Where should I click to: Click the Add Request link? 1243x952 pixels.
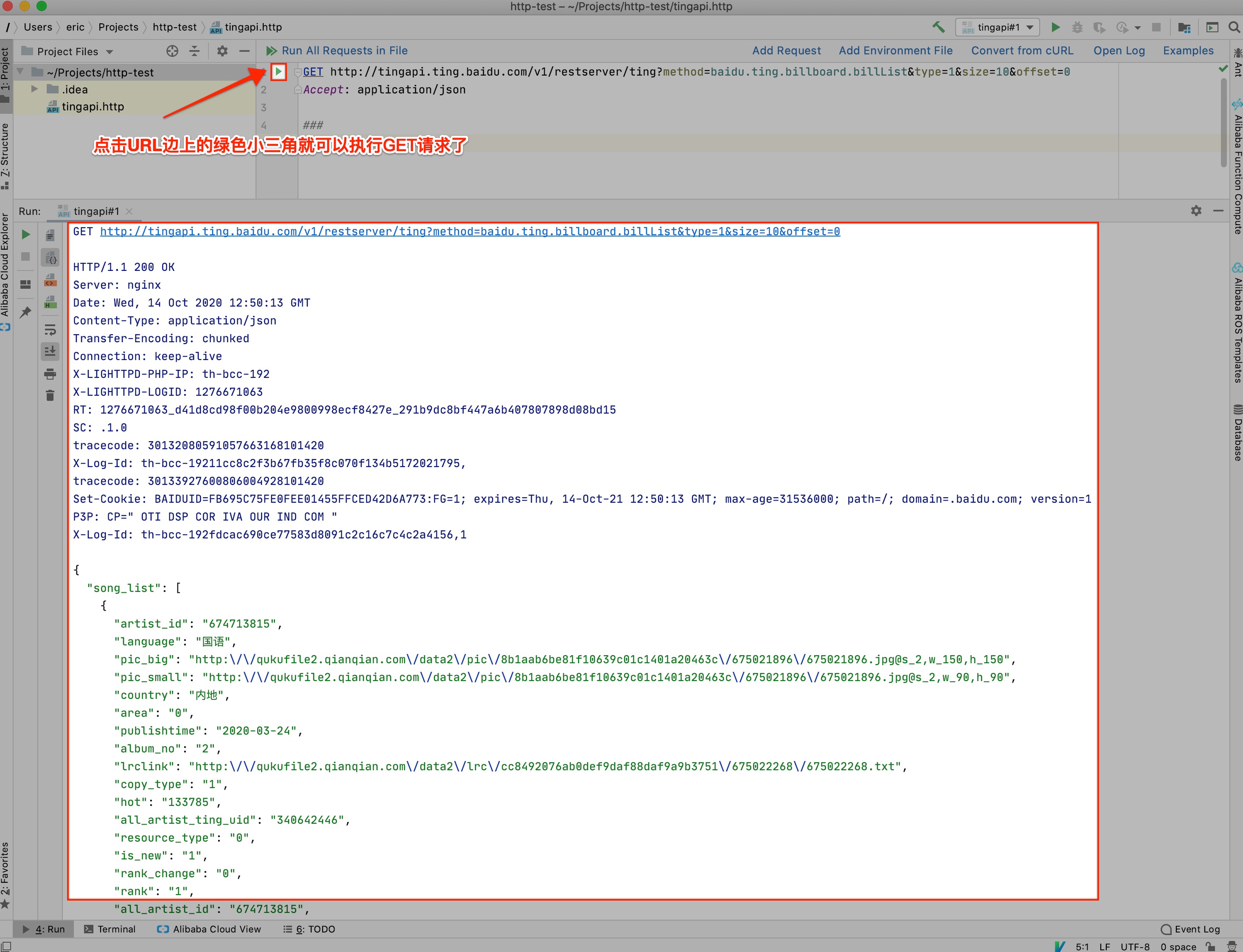click(x=786, y=51)
